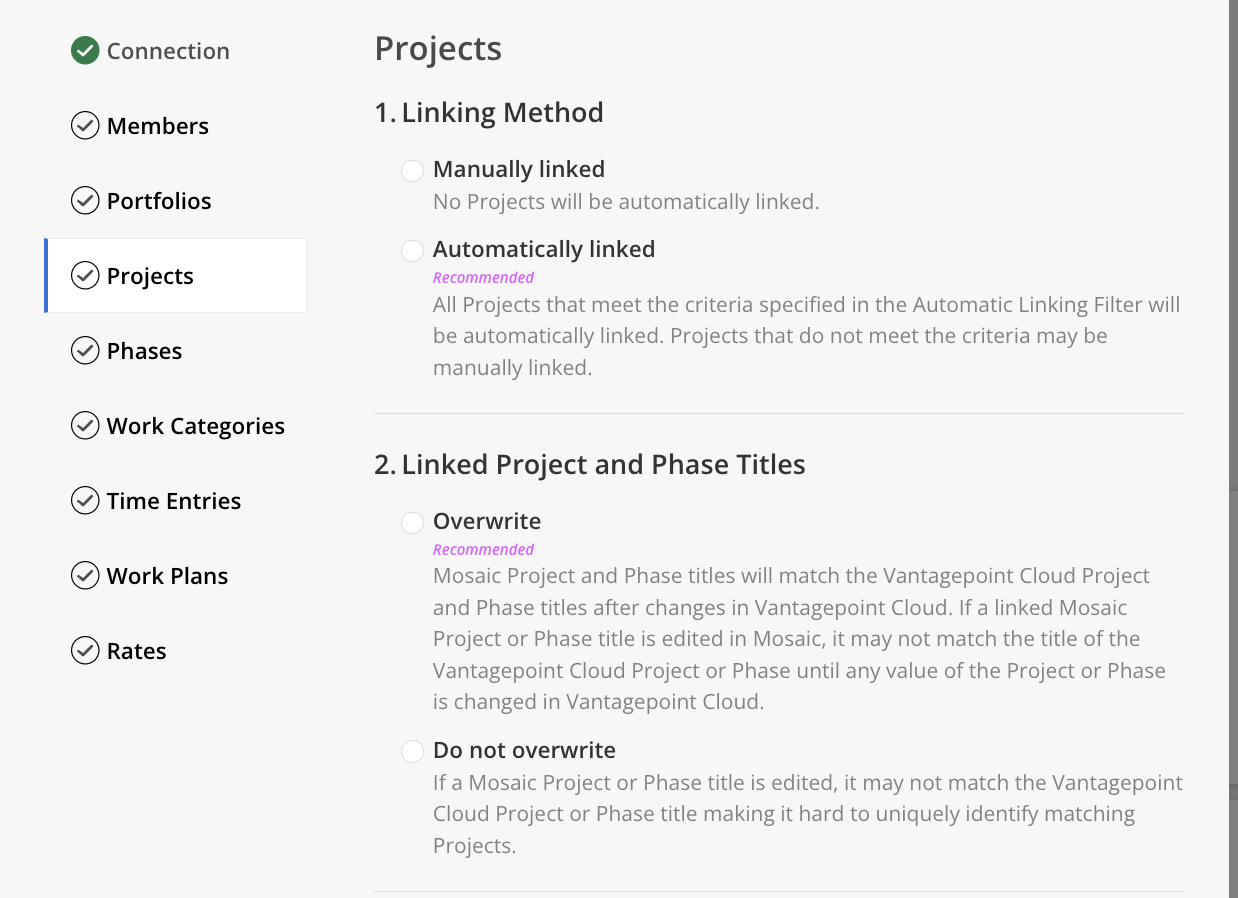Select the Automatically linked radio button
This screenshot has width=1238, height=898.
412,251
